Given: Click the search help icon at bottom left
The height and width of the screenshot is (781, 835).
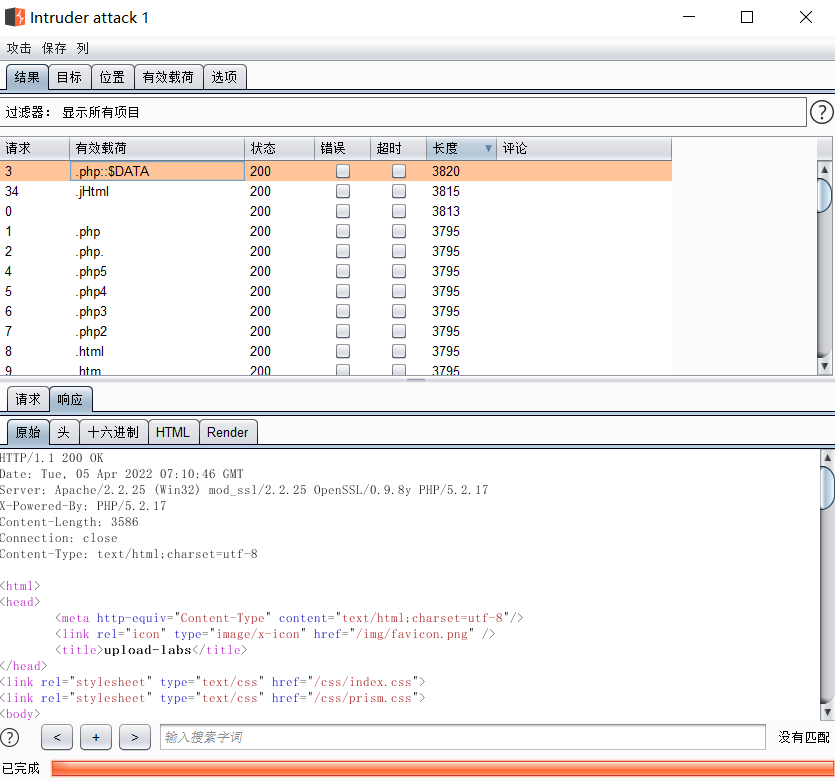Looking at the screenshot, I should (10, 737).
